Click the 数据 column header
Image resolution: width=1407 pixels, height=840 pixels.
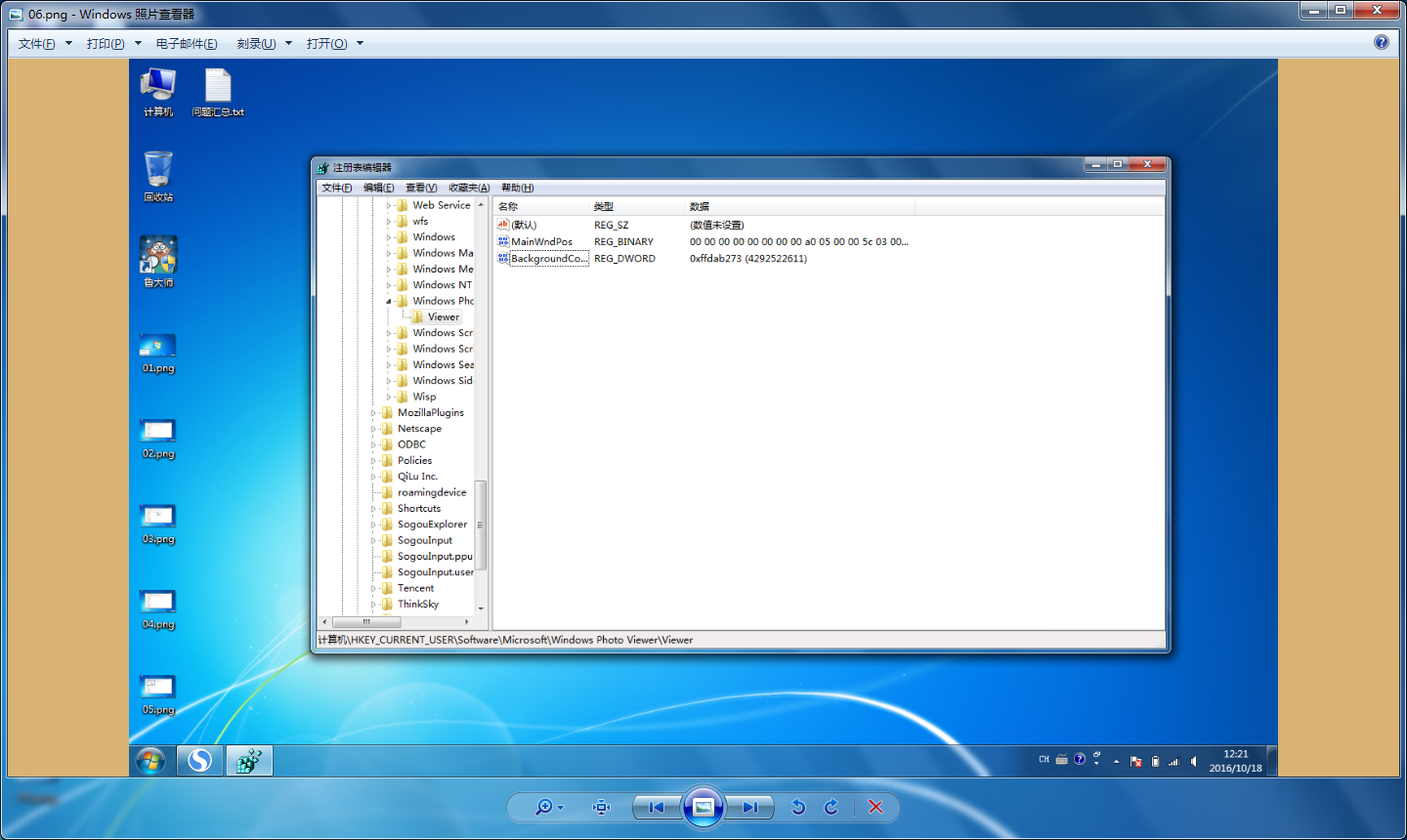(x=799, y=206)
